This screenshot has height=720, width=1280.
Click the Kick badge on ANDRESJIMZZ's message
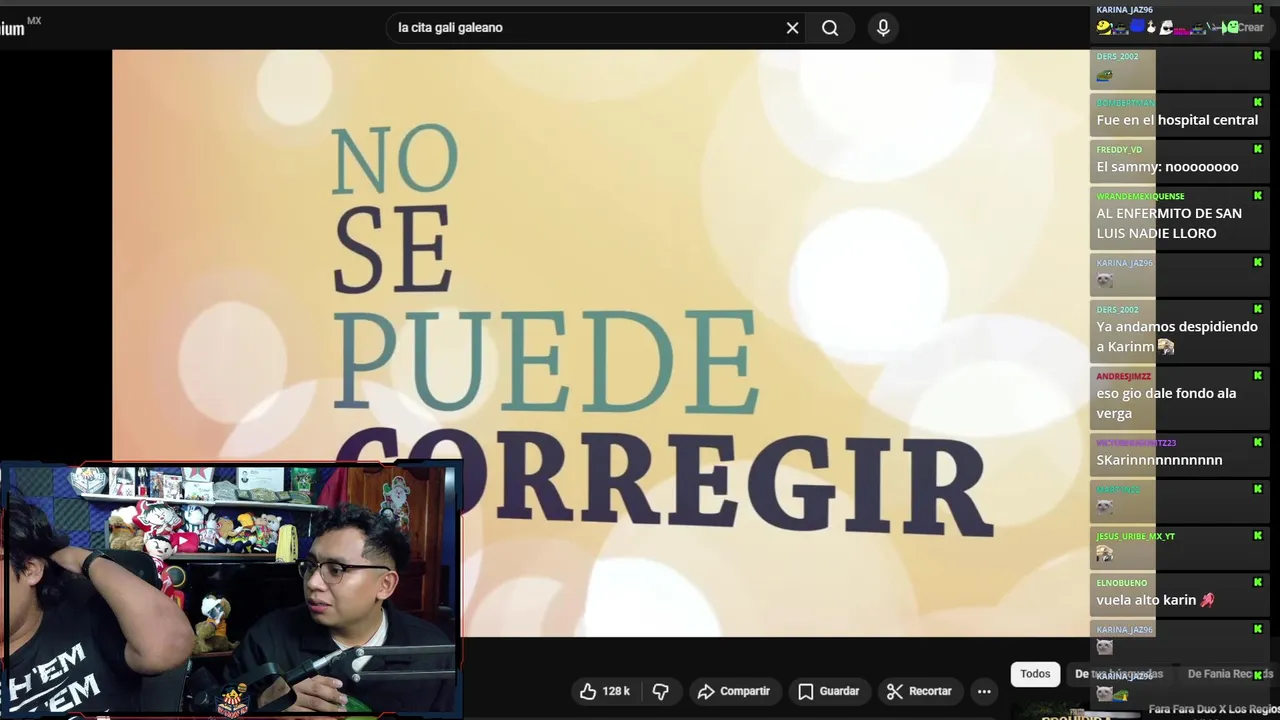point(1258,376)
